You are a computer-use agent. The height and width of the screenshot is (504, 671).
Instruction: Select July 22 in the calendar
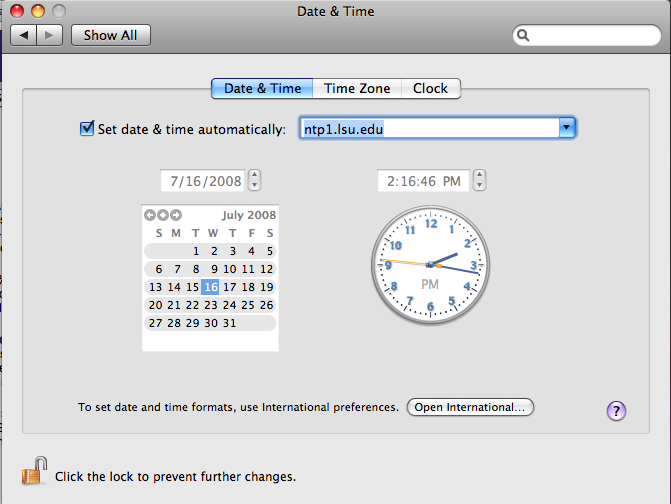tap(192, 305)
